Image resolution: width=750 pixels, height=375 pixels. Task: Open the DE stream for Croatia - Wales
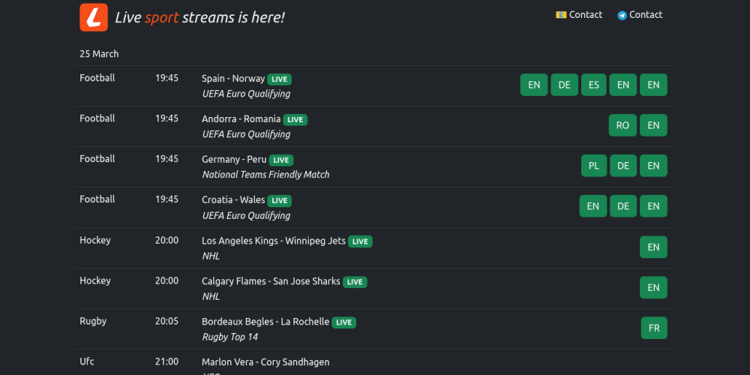click(623, 206)
